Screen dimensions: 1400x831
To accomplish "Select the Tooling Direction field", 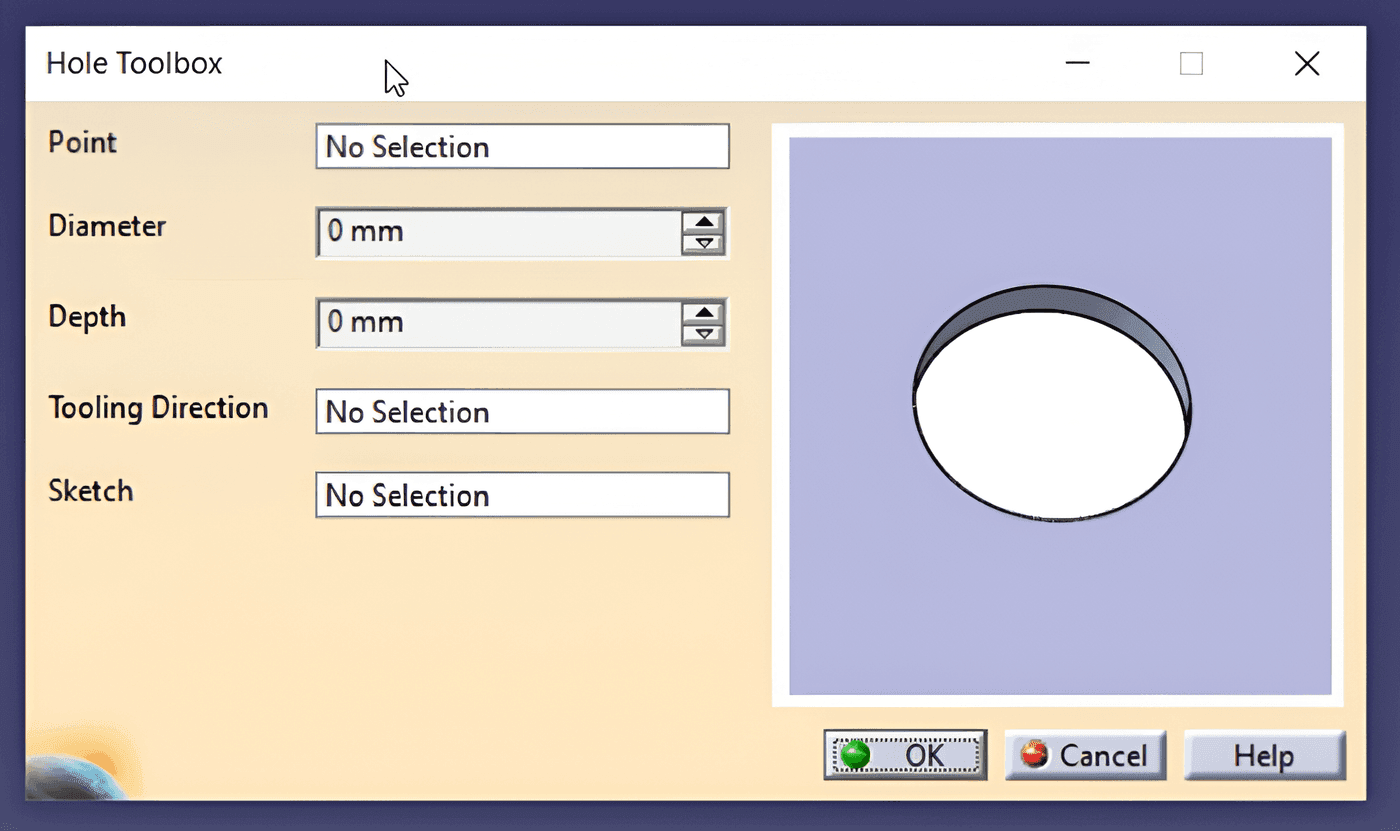I will point(522,412).
